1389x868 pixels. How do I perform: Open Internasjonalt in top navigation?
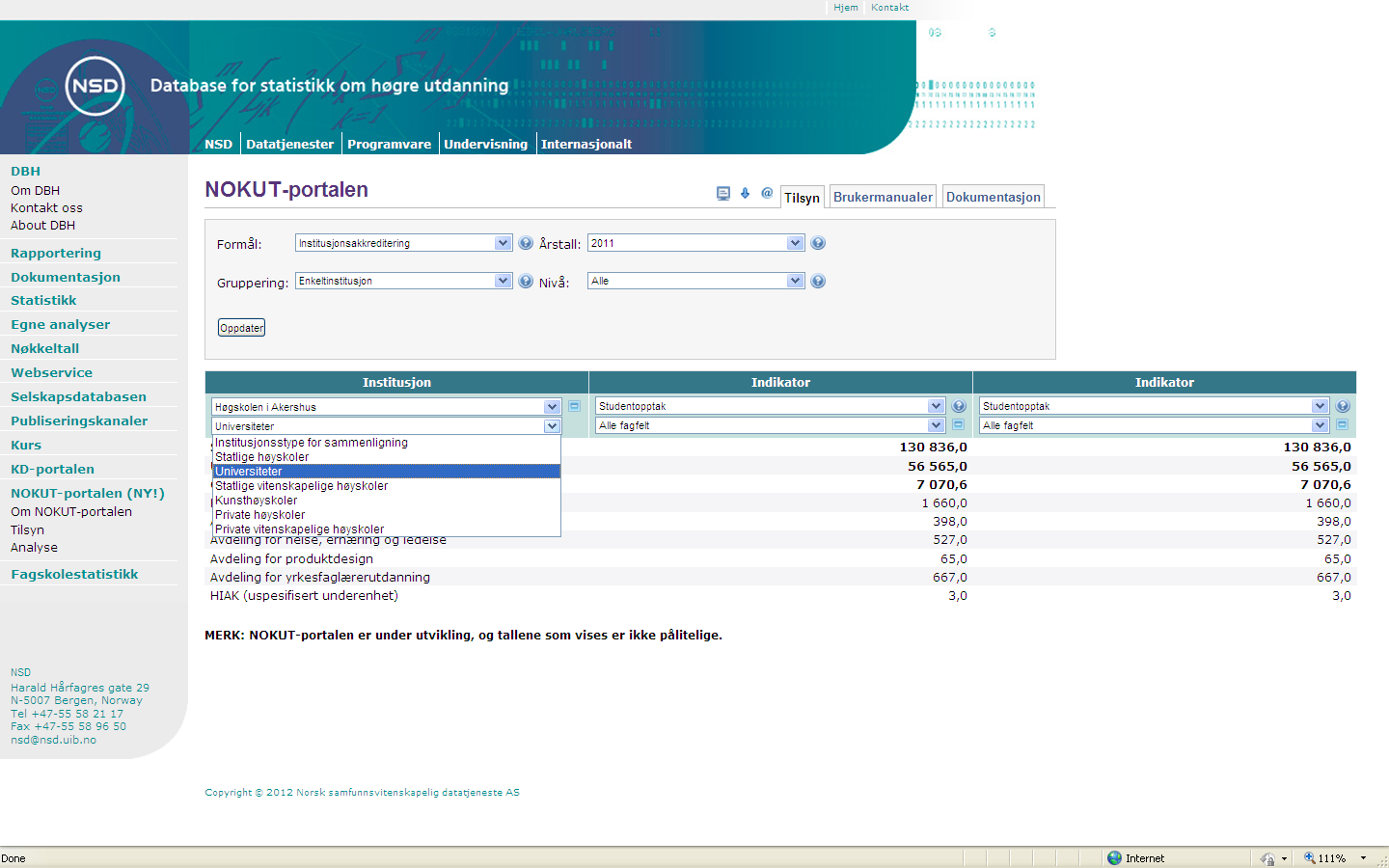tap(586, 144)
